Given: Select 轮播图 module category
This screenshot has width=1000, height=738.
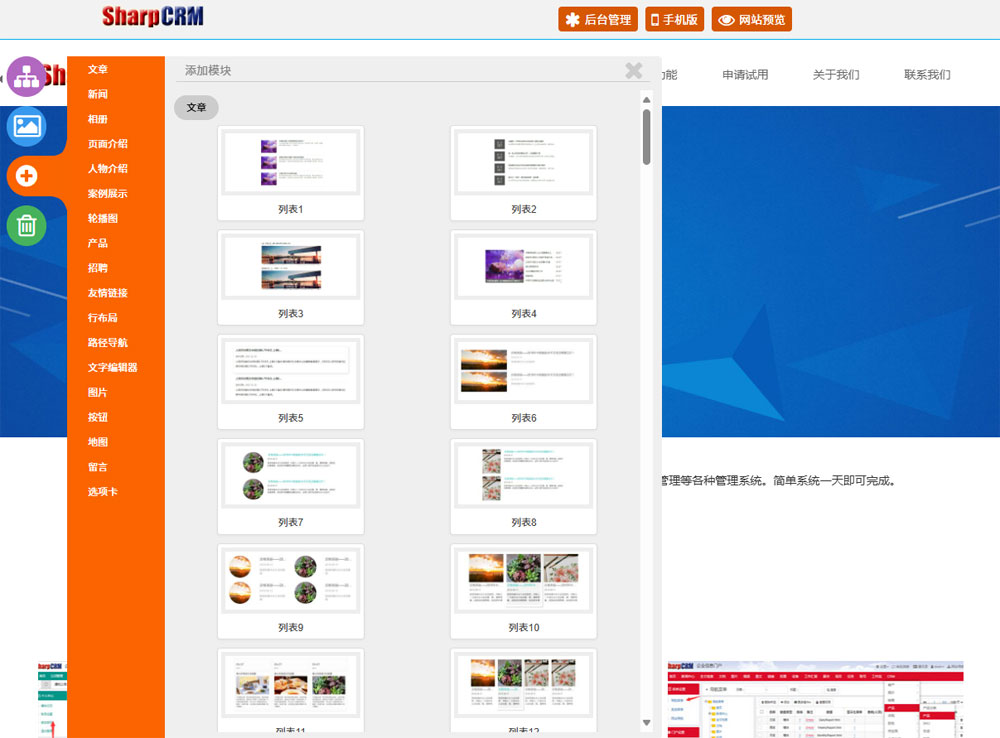Looking at the screenshot, I should [x=103, y=218].
